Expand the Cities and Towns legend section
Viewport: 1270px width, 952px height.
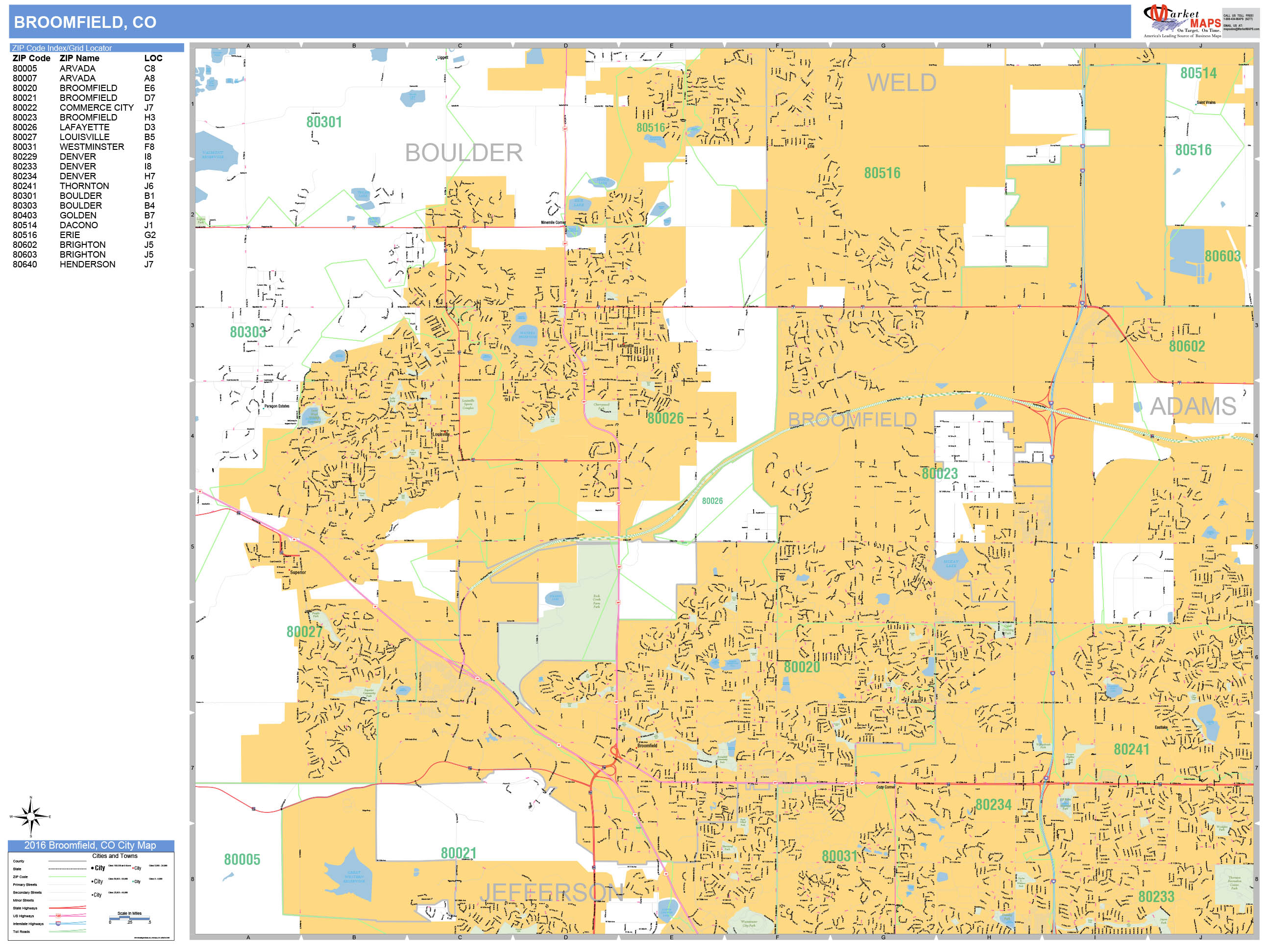[x=116, y=856]
